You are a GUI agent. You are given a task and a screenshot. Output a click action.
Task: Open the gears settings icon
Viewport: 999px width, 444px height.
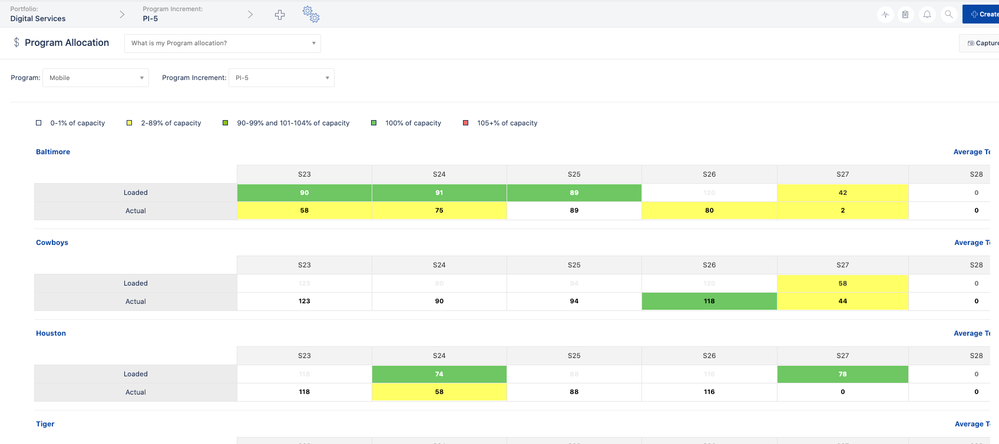click(x=311, y=14)
